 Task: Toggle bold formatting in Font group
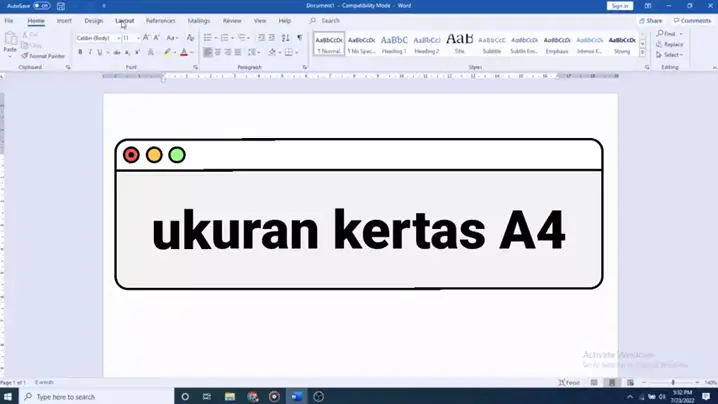click(x=80, y=52)
